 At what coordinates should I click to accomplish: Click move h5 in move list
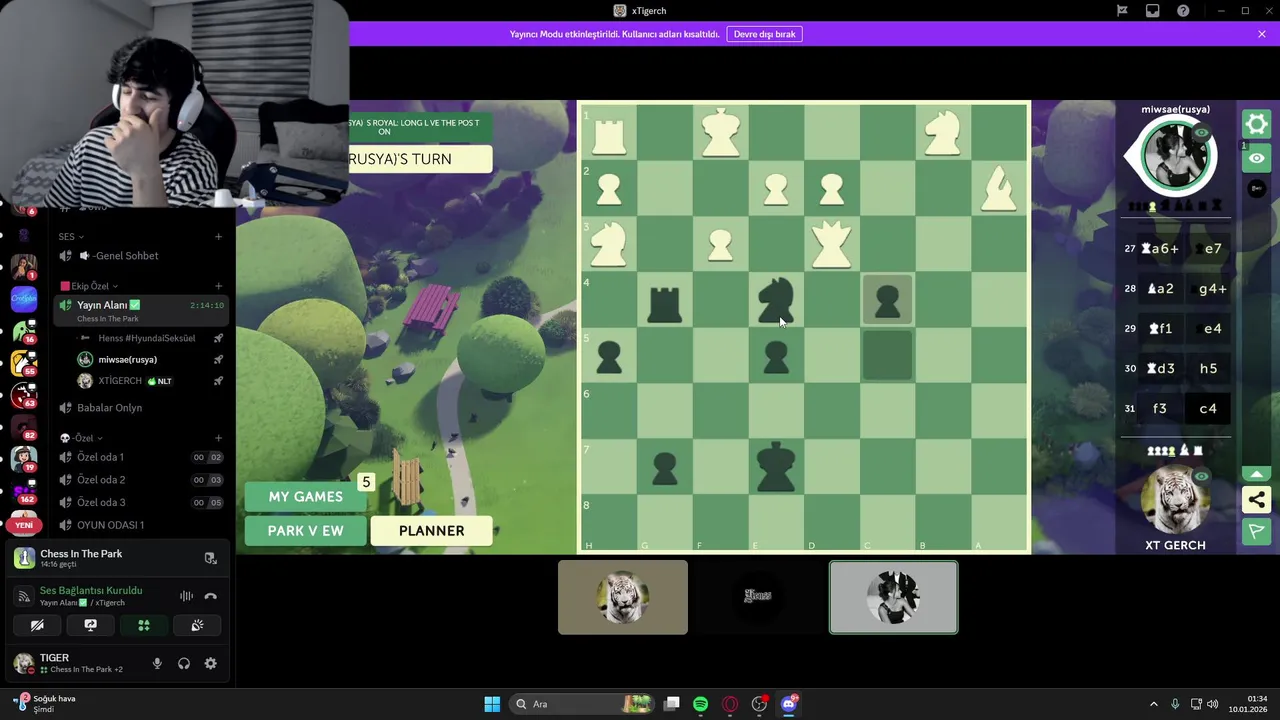click(x=1208, y=368)
